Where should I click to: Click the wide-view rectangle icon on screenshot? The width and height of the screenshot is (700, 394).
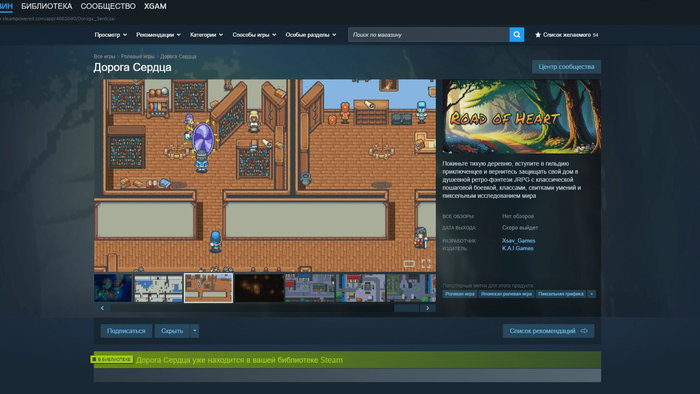(x=409, y=264)
